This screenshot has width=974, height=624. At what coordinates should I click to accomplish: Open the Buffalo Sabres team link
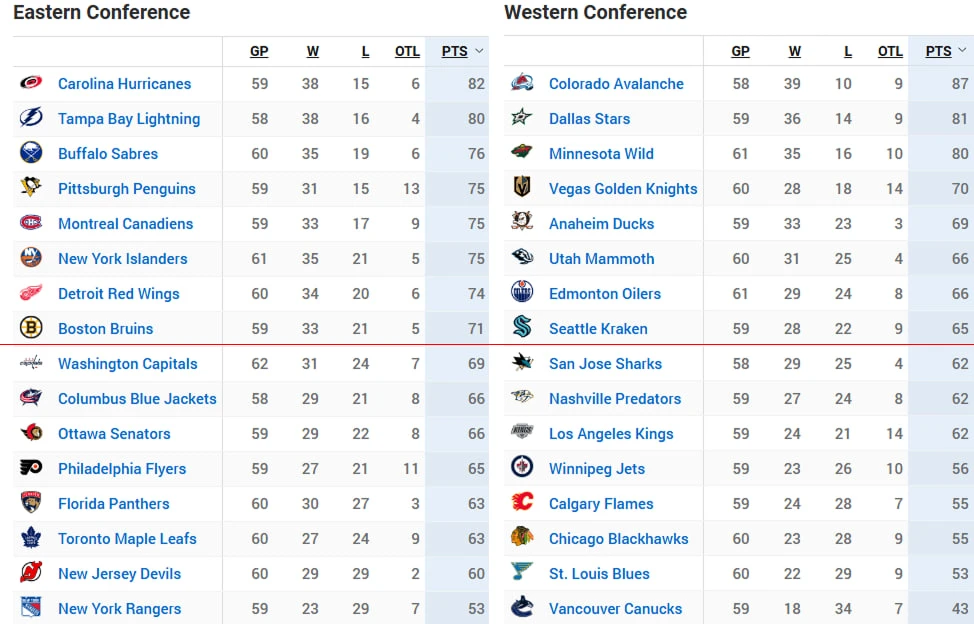point(108,153)
